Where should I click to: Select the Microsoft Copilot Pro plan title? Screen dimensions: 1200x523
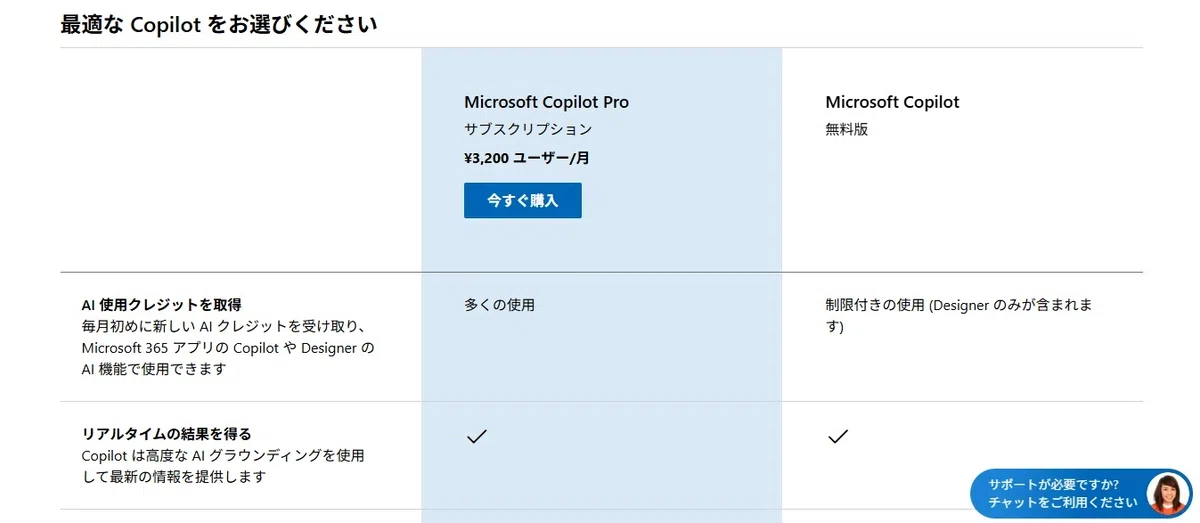pyautogui.click(x=547, y=102)
